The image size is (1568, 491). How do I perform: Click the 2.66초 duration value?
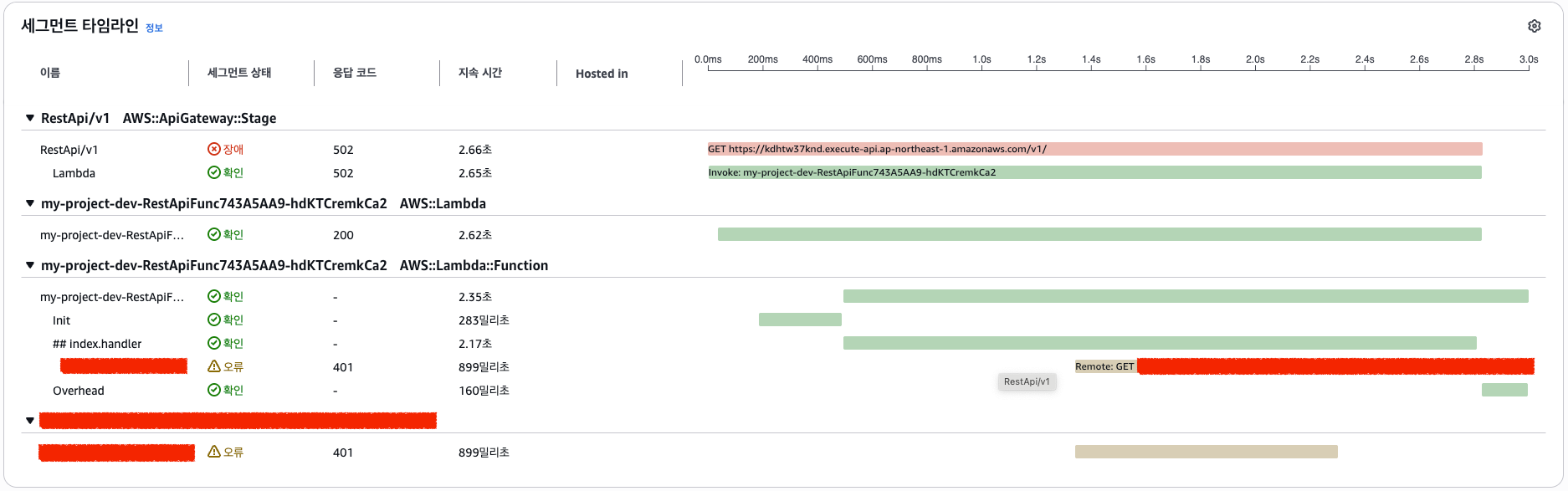click(x=475, y=150)
